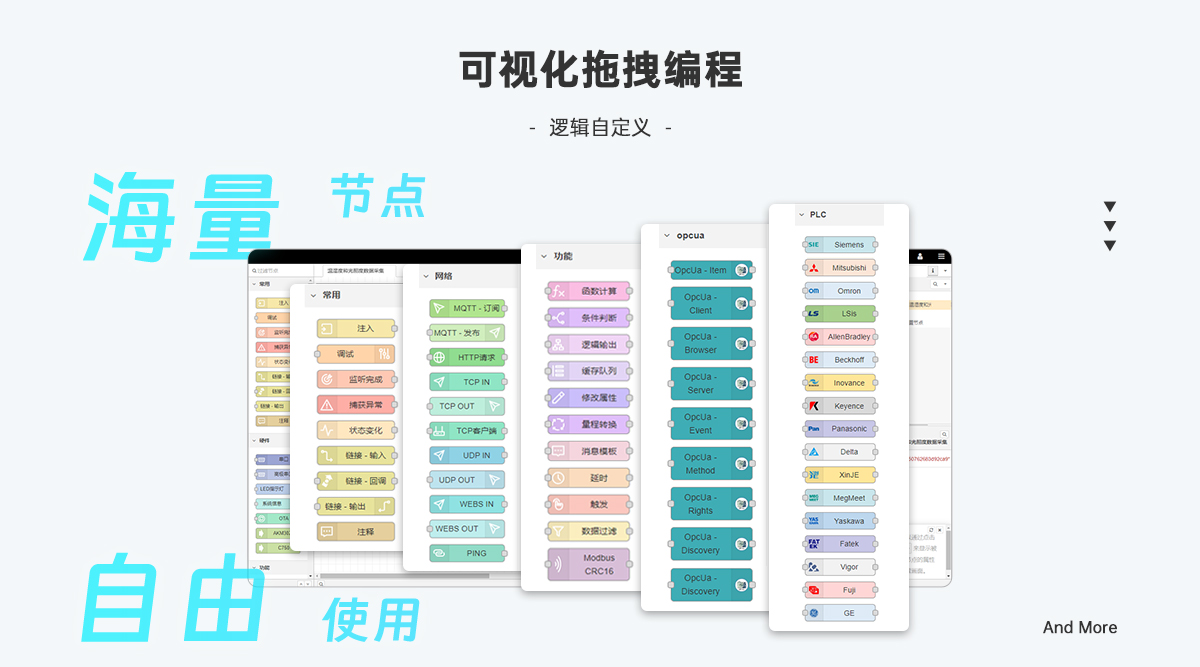The height and width of the screenshot is (667, 1200).
Task: Click the 捕获异常 warning node
Action: coord(356,403)
